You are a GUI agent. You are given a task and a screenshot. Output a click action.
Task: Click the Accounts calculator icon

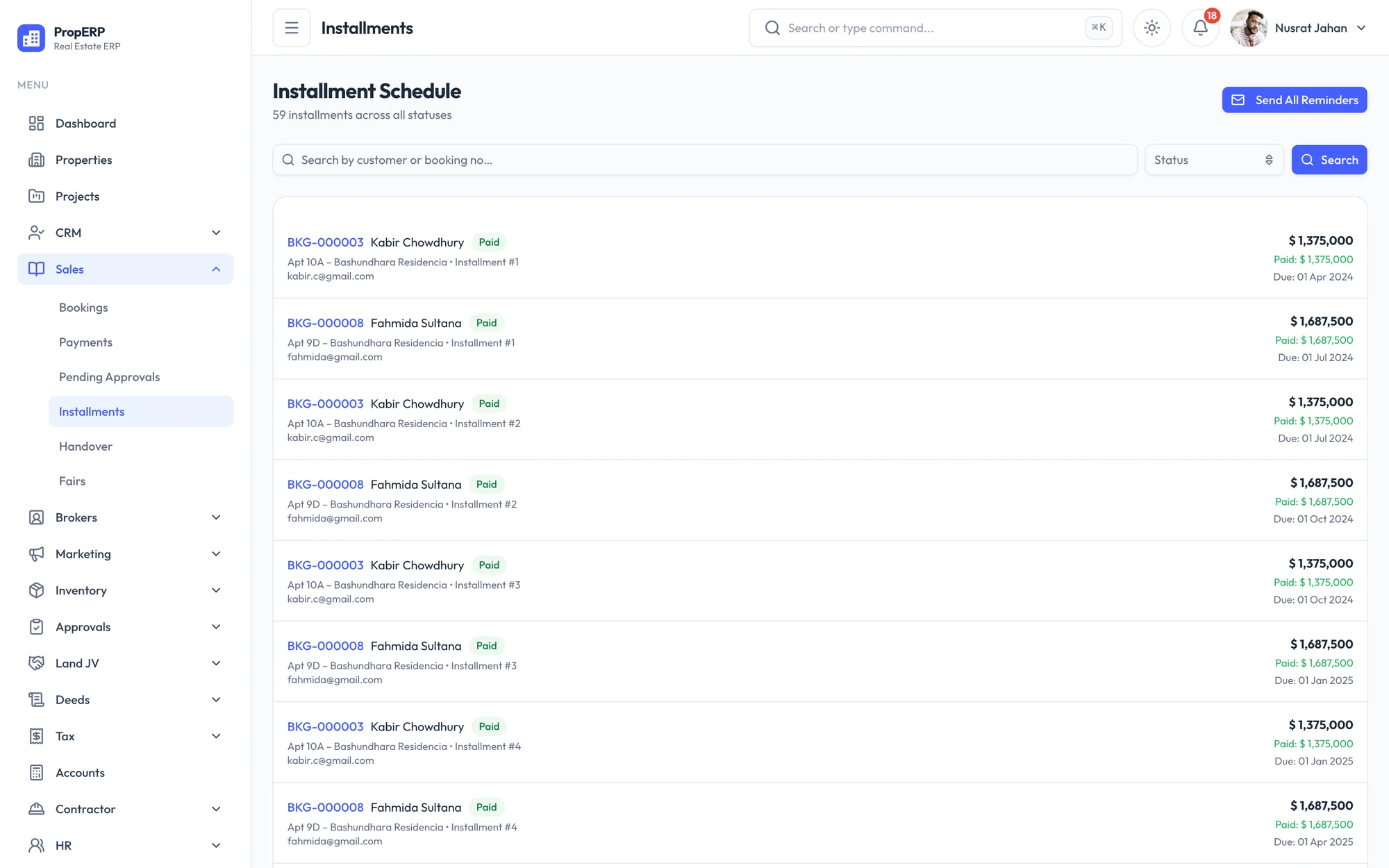tap(36, 773)
